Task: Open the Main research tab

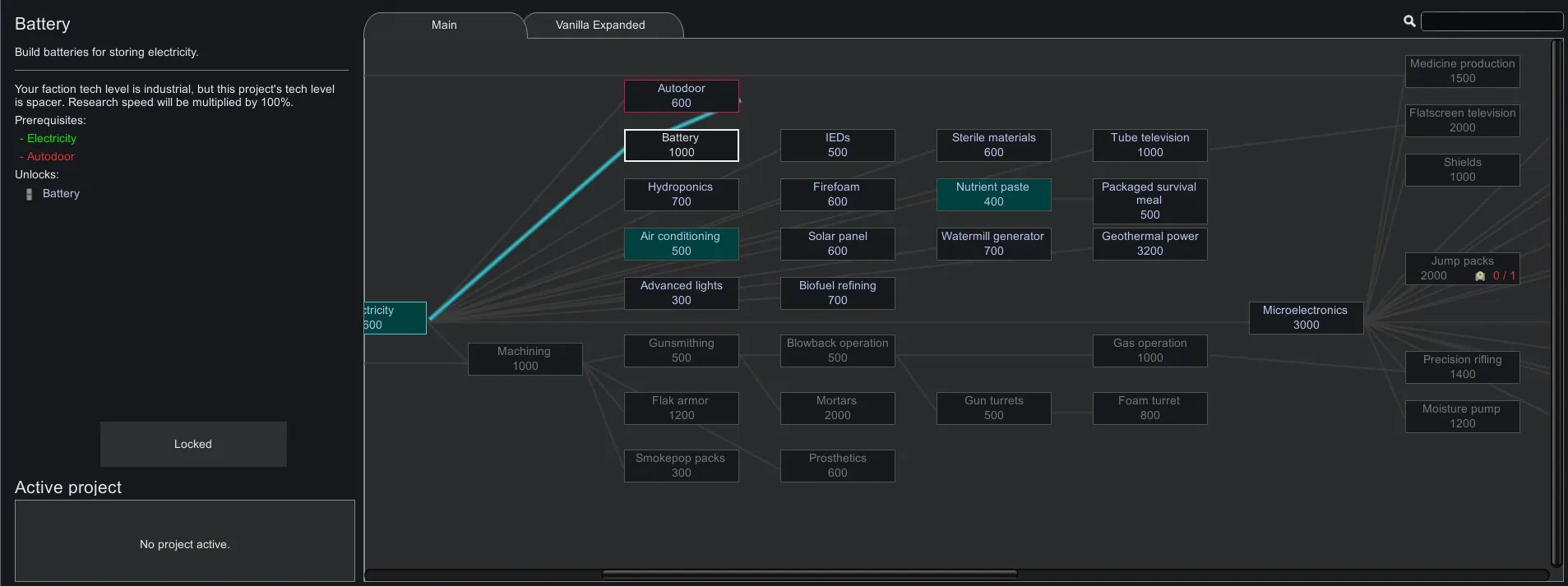Action: [444, 25]
